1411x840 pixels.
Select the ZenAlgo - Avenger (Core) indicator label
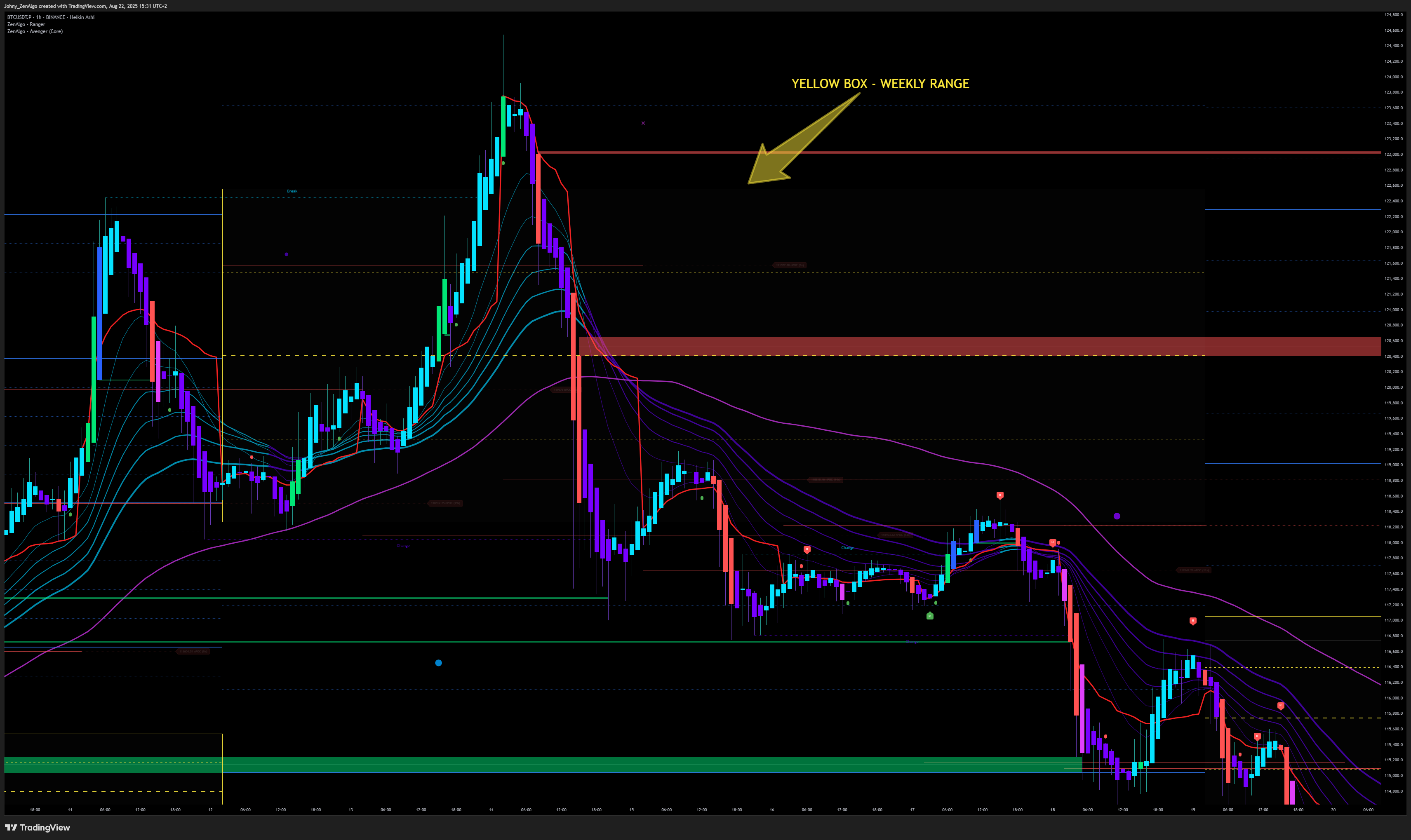pos(35,31)
